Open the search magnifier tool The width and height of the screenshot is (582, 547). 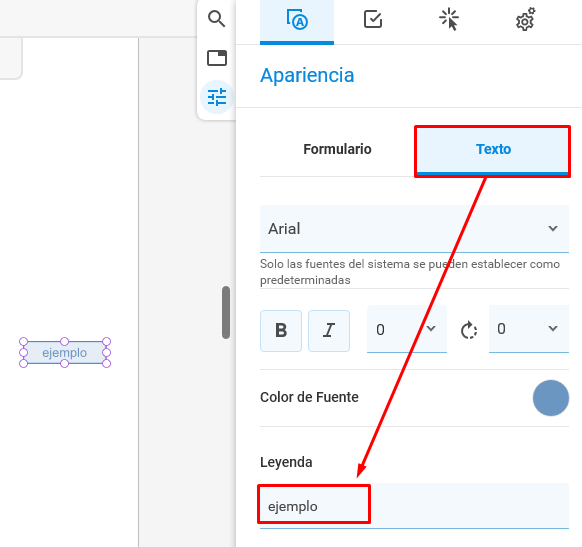tap(216, 19)
